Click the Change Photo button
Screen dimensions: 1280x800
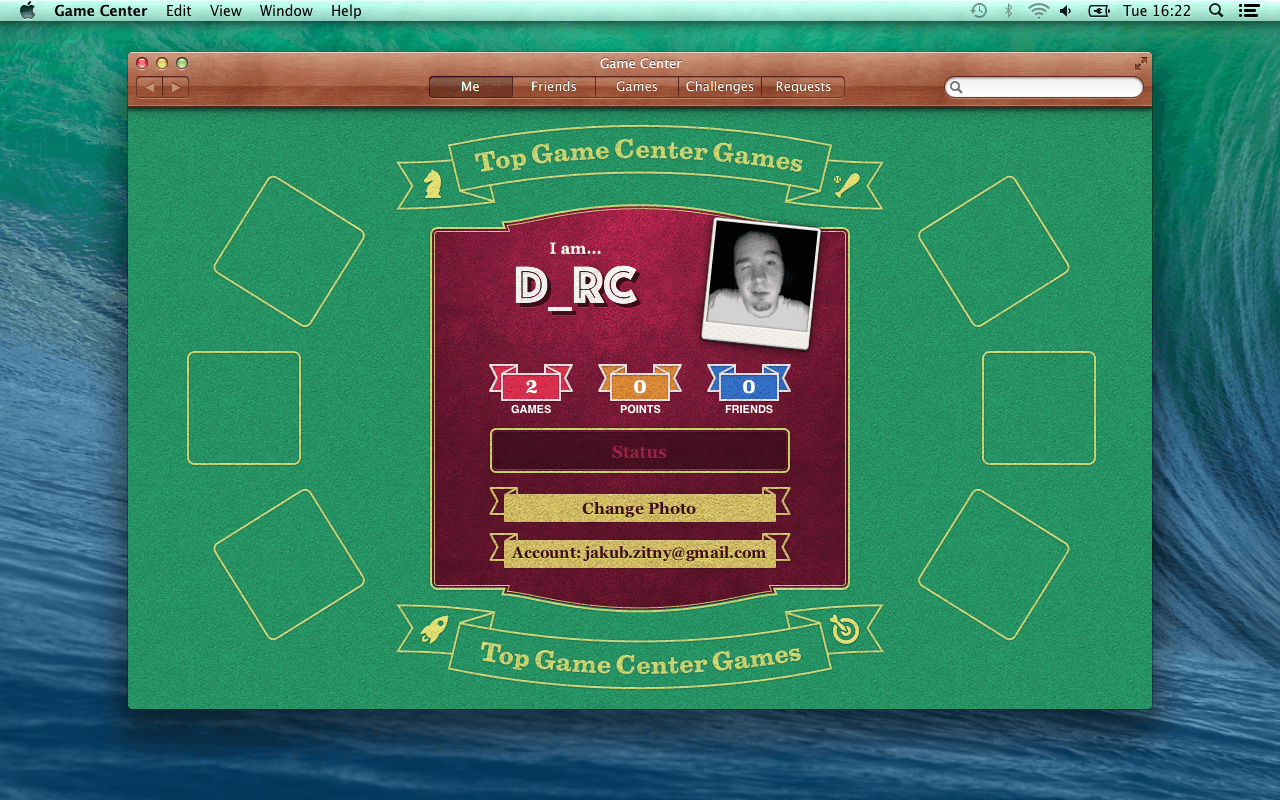[x=640, y=507]
